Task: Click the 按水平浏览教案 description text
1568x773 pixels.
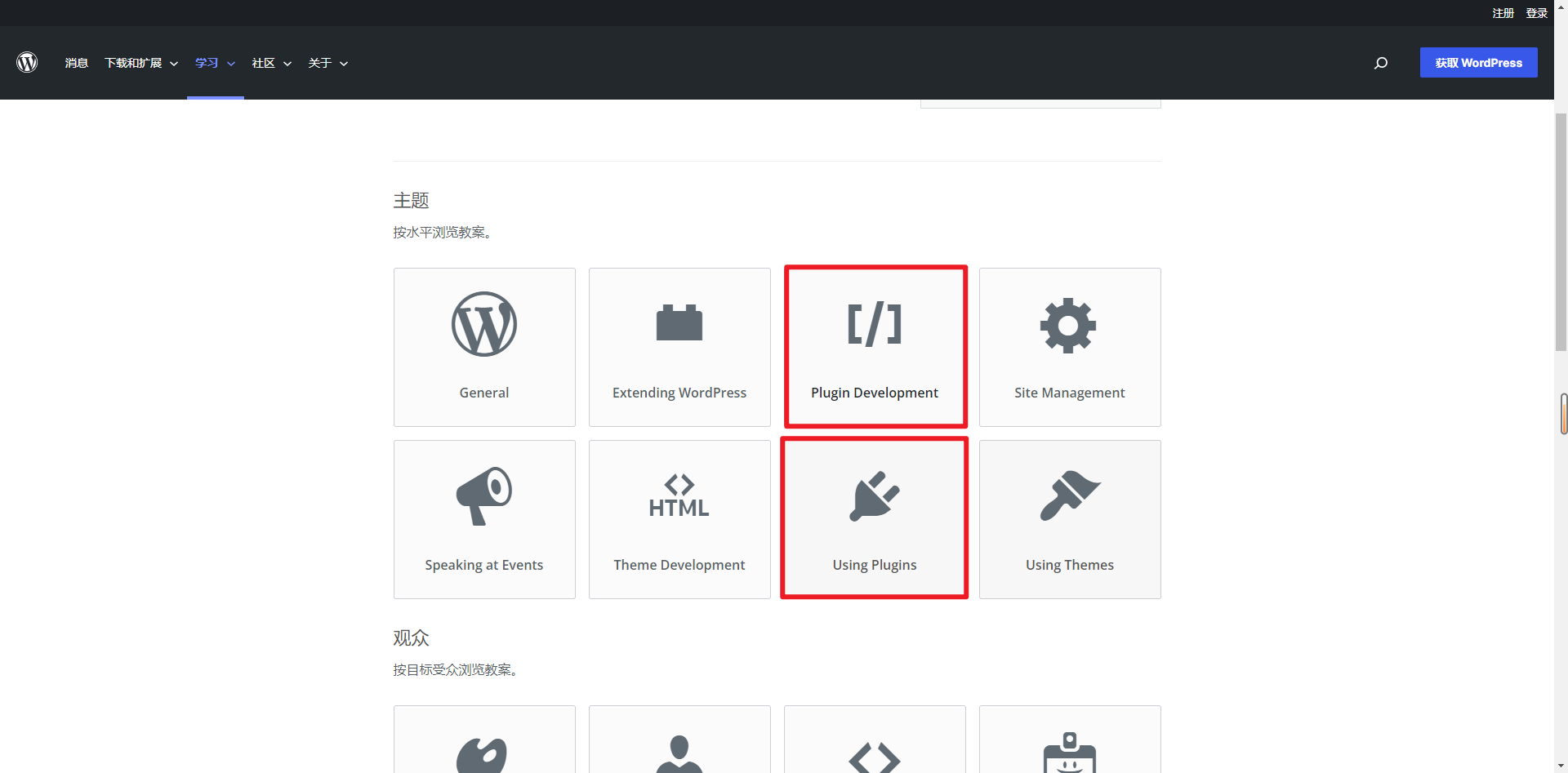Action: coord(442,233)
